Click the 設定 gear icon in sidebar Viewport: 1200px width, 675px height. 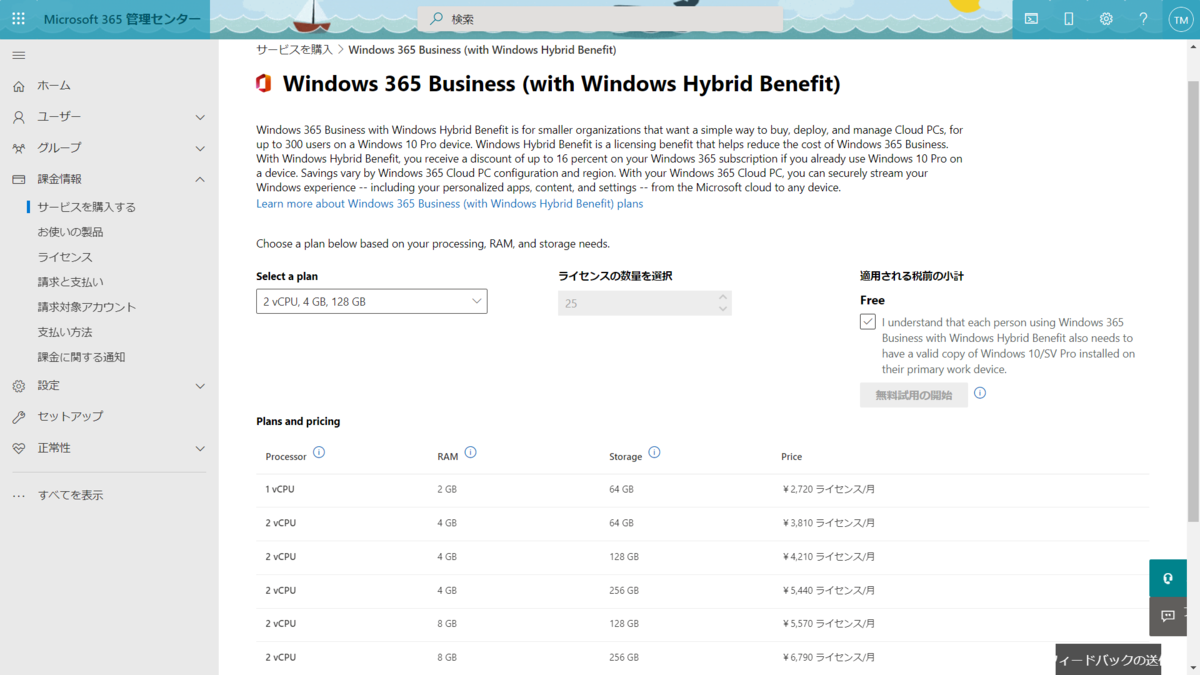[x=19, y=386]
